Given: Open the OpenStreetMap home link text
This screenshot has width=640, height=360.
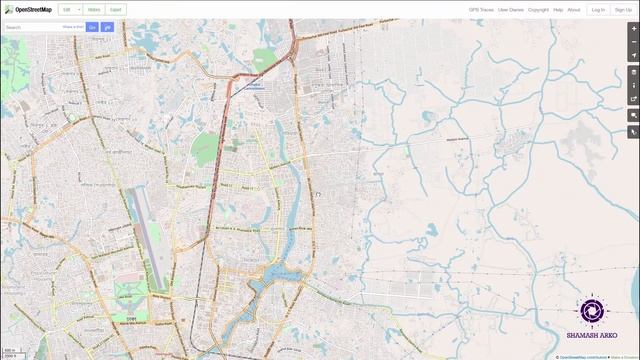Looking at the screenshot, I should point(33,9).
